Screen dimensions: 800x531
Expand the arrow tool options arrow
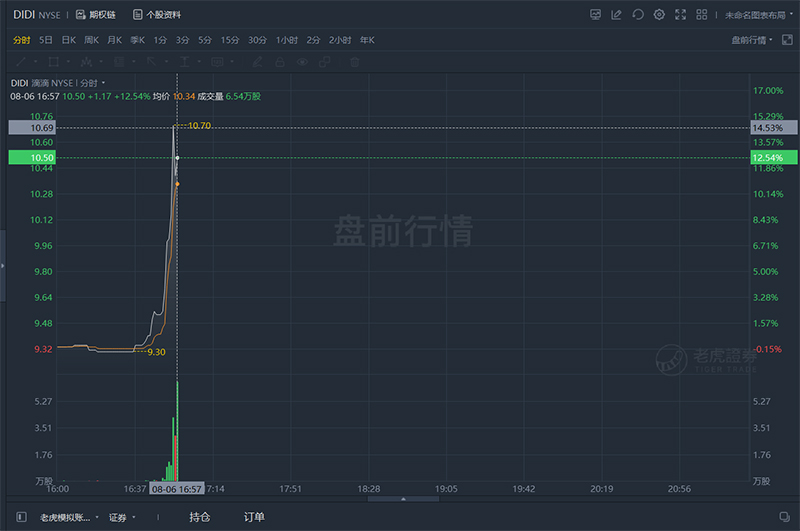coord(166,62)
